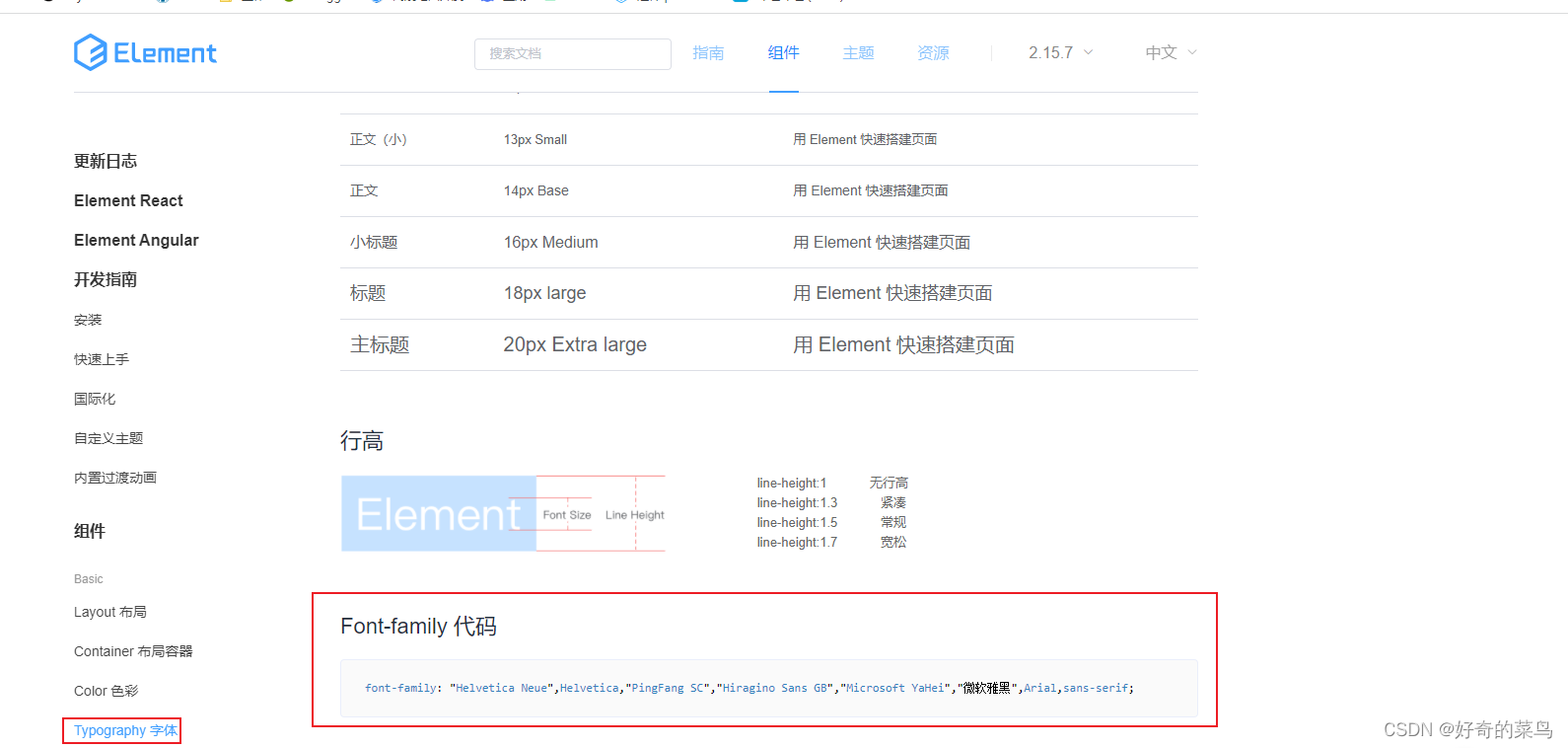The height and width of the screenshot is (748, 1568).
Task: Click the 小标题 row label
Action: tap(374, 242)
